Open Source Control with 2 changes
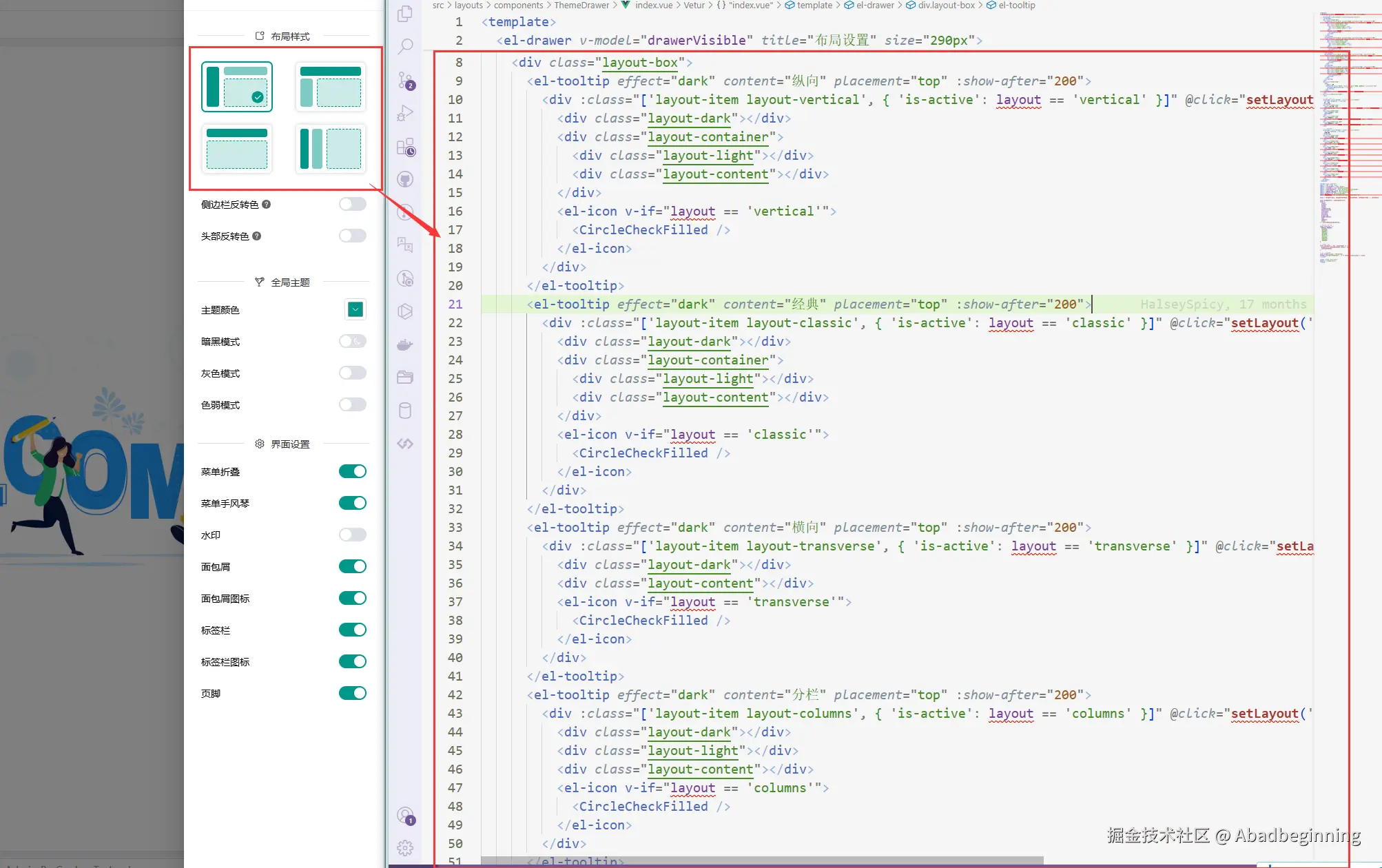The height and width of the screenshot is (868, 1382). (405, 81)
